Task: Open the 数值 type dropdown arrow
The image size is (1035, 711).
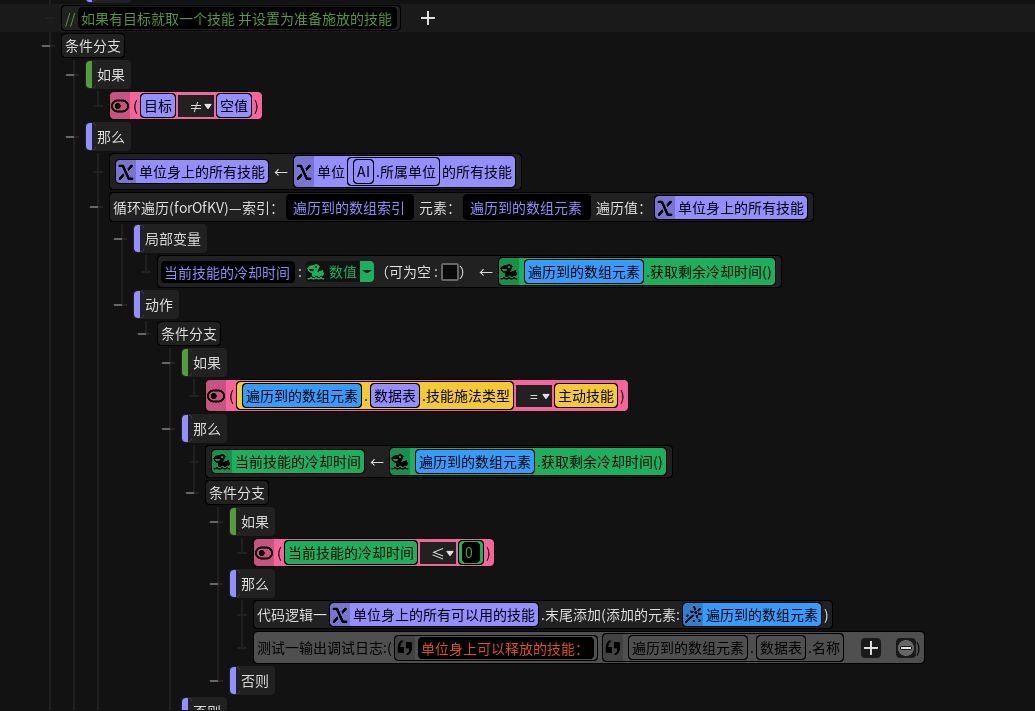Action: (367, 272)
